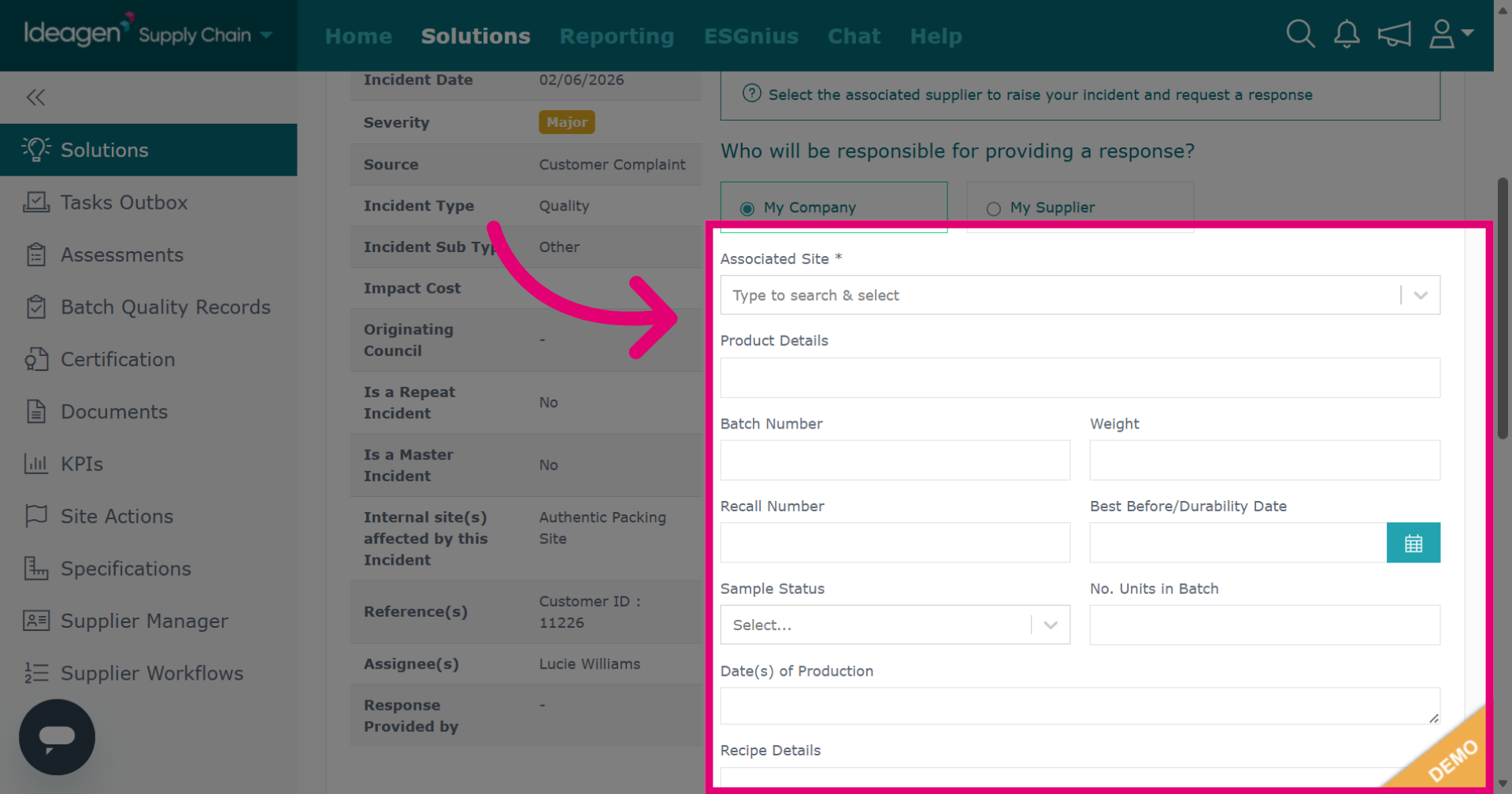Open the Ideagen Supply Chain product switcher
The width and height of the screenshot is (1512, 794).
click(x=148, y=34)
